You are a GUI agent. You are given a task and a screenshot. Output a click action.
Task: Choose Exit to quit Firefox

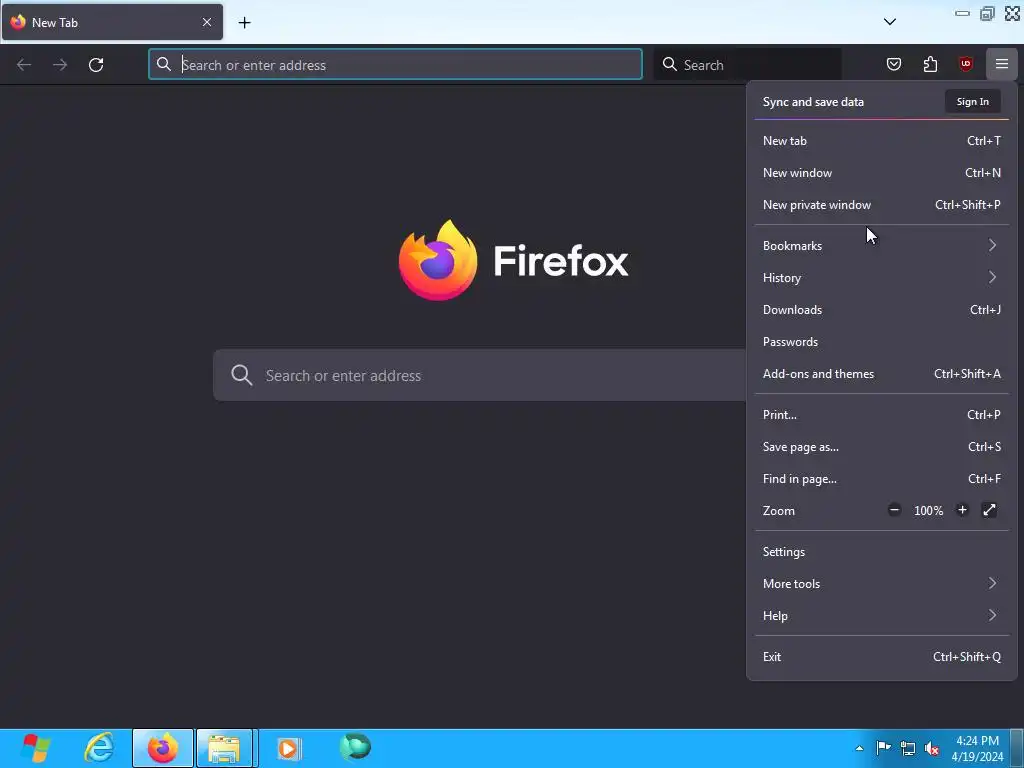pos(882,657)
